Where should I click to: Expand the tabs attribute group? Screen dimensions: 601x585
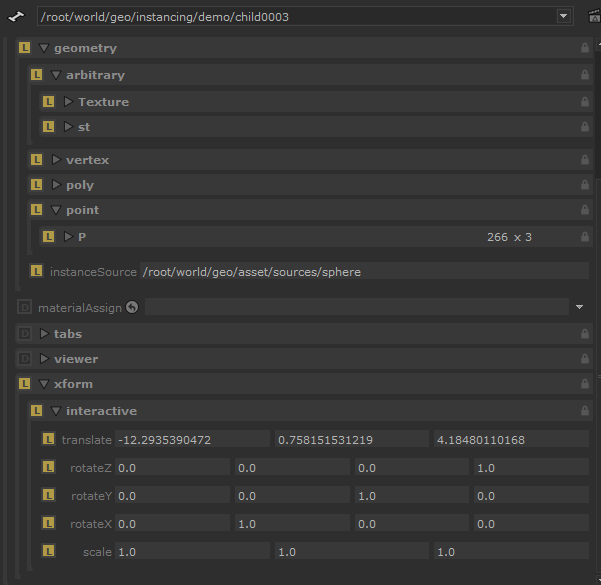click(x=44, y=334)
